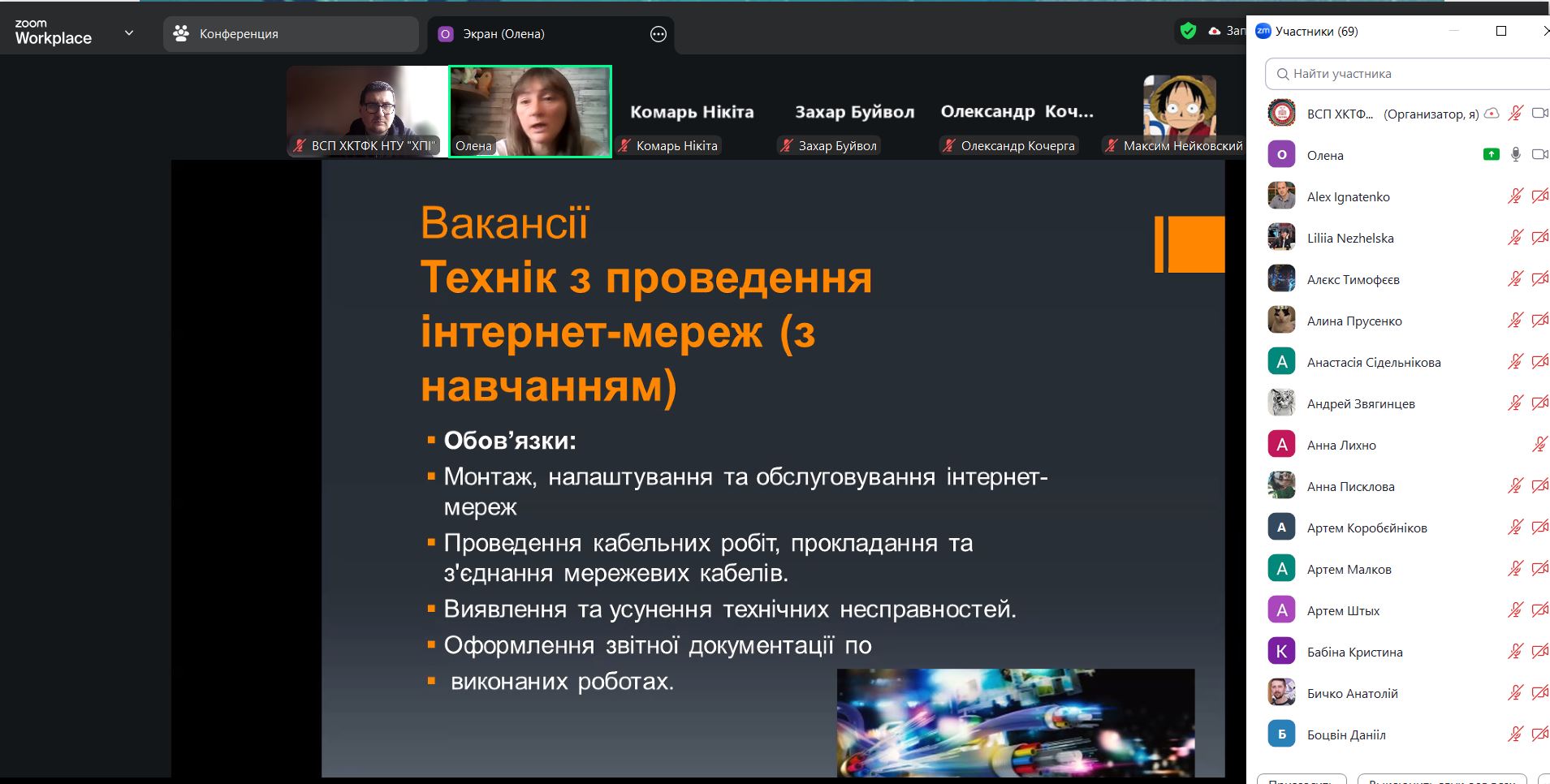Click Олена's microphone icon in participant list
This screenshot has width=1550, height=784.
click(1515, 154)
